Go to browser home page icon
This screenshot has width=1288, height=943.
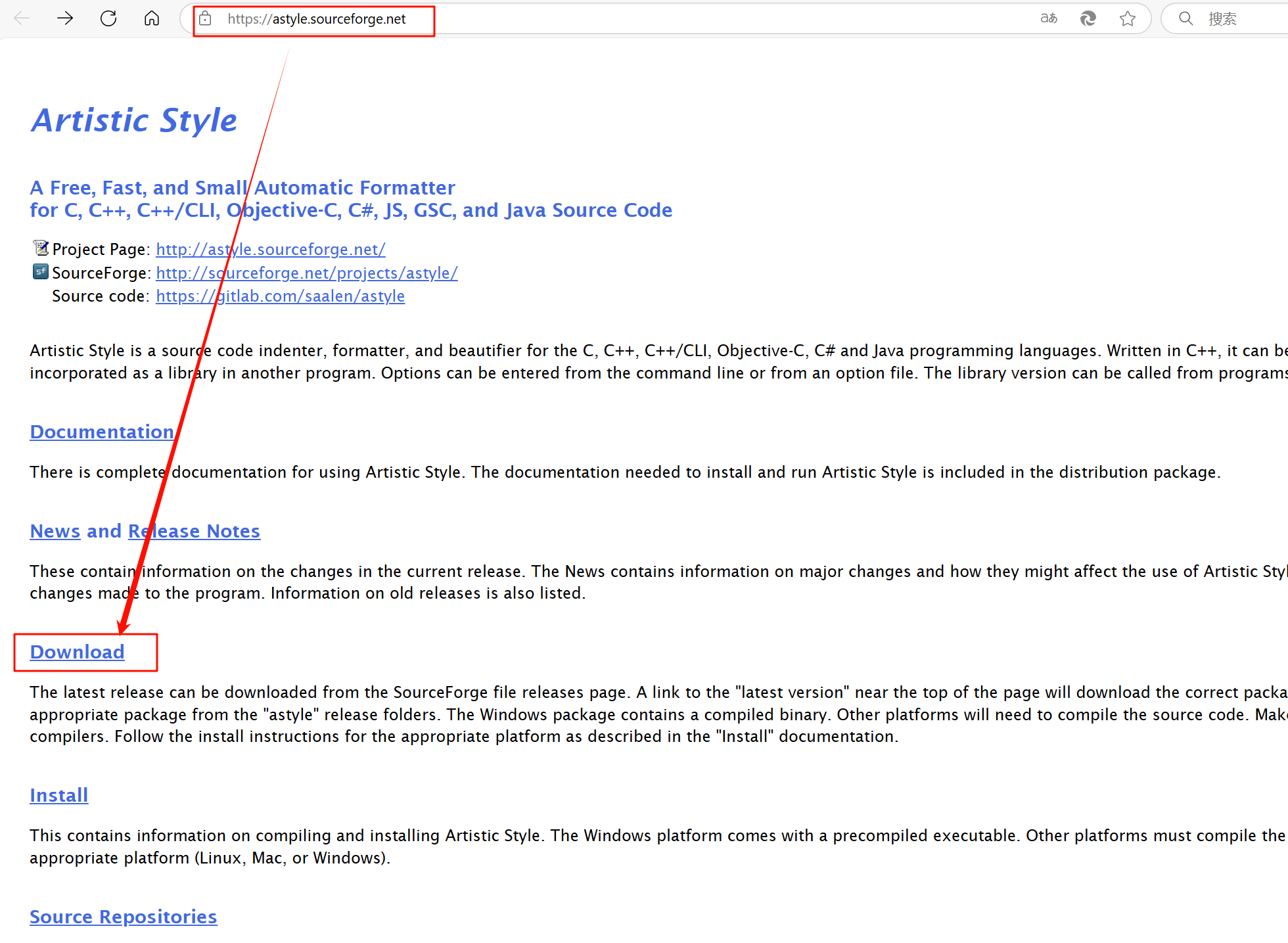[152, 18]
